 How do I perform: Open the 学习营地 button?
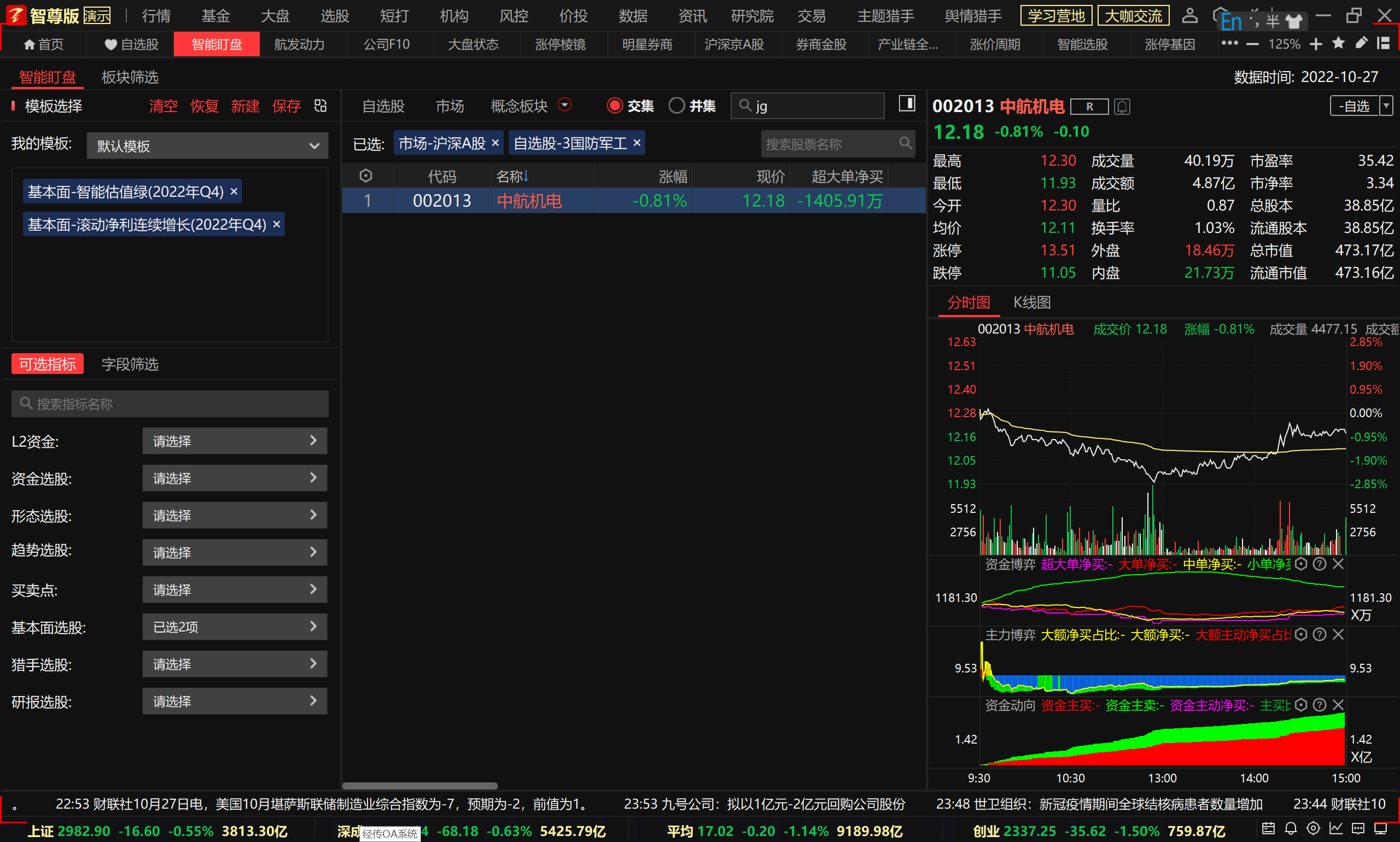pos(1056,16)
